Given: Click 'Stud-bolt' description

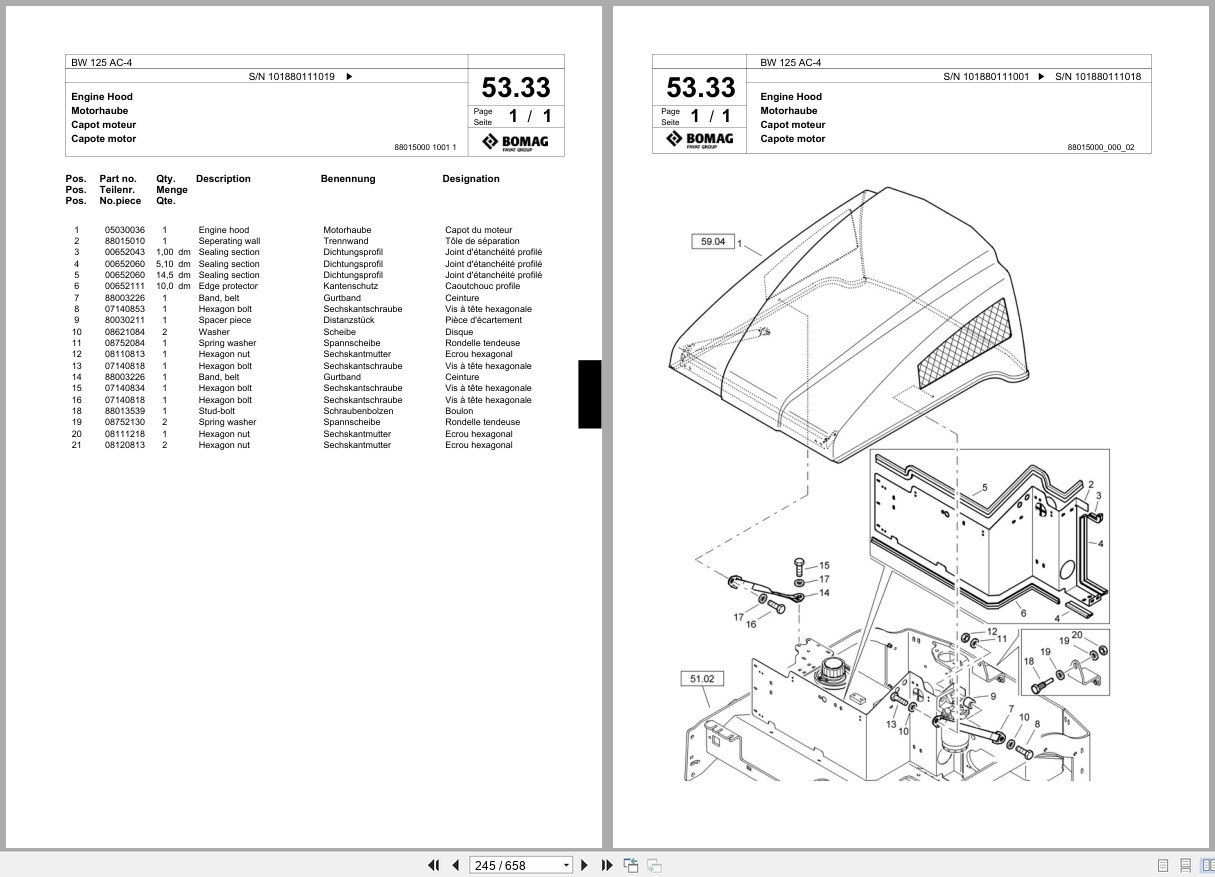Looking at the screenshot, I should point(217,411).
